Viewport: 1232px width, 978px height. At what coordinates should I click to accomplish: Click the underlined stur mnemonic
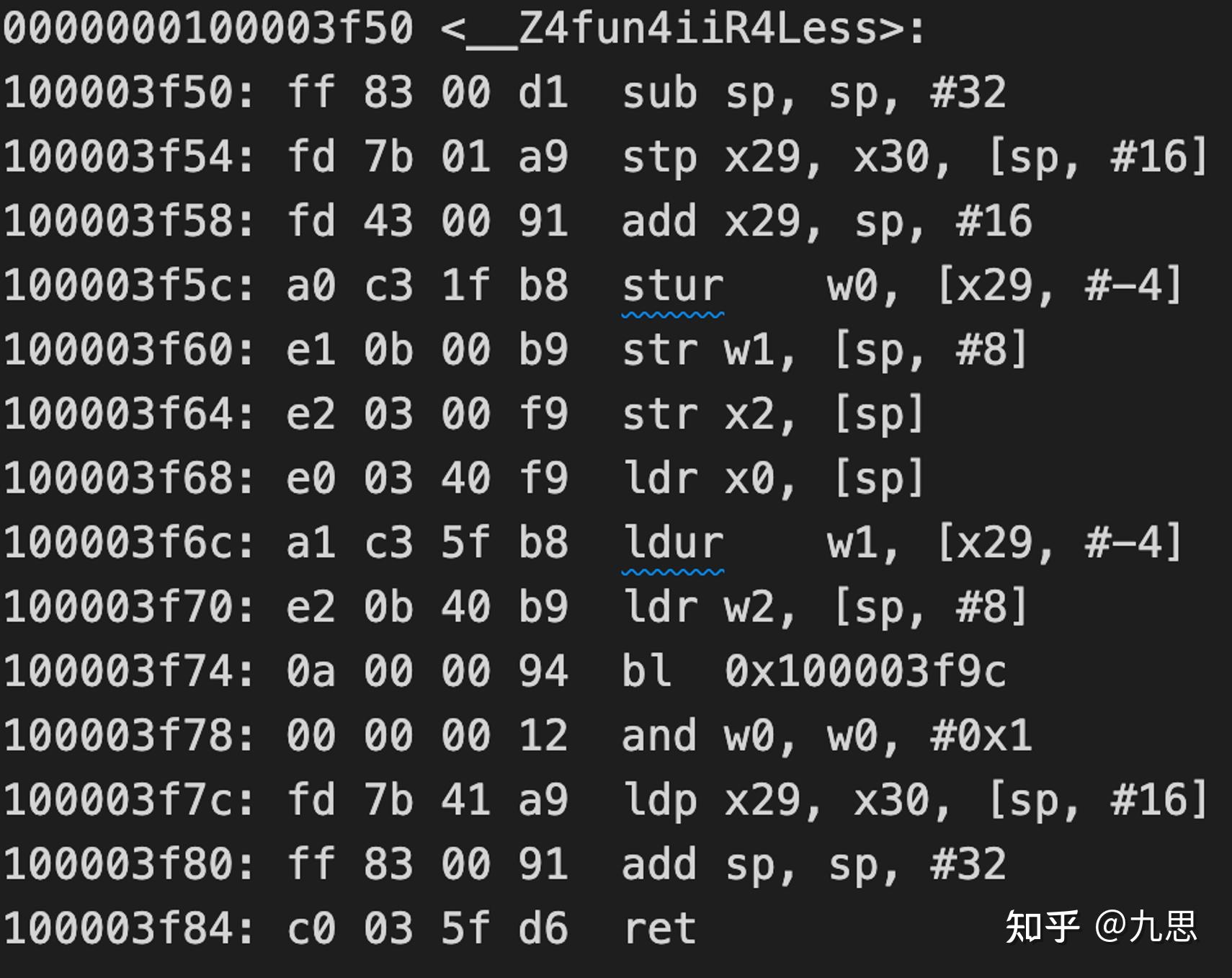coord(673,286)
